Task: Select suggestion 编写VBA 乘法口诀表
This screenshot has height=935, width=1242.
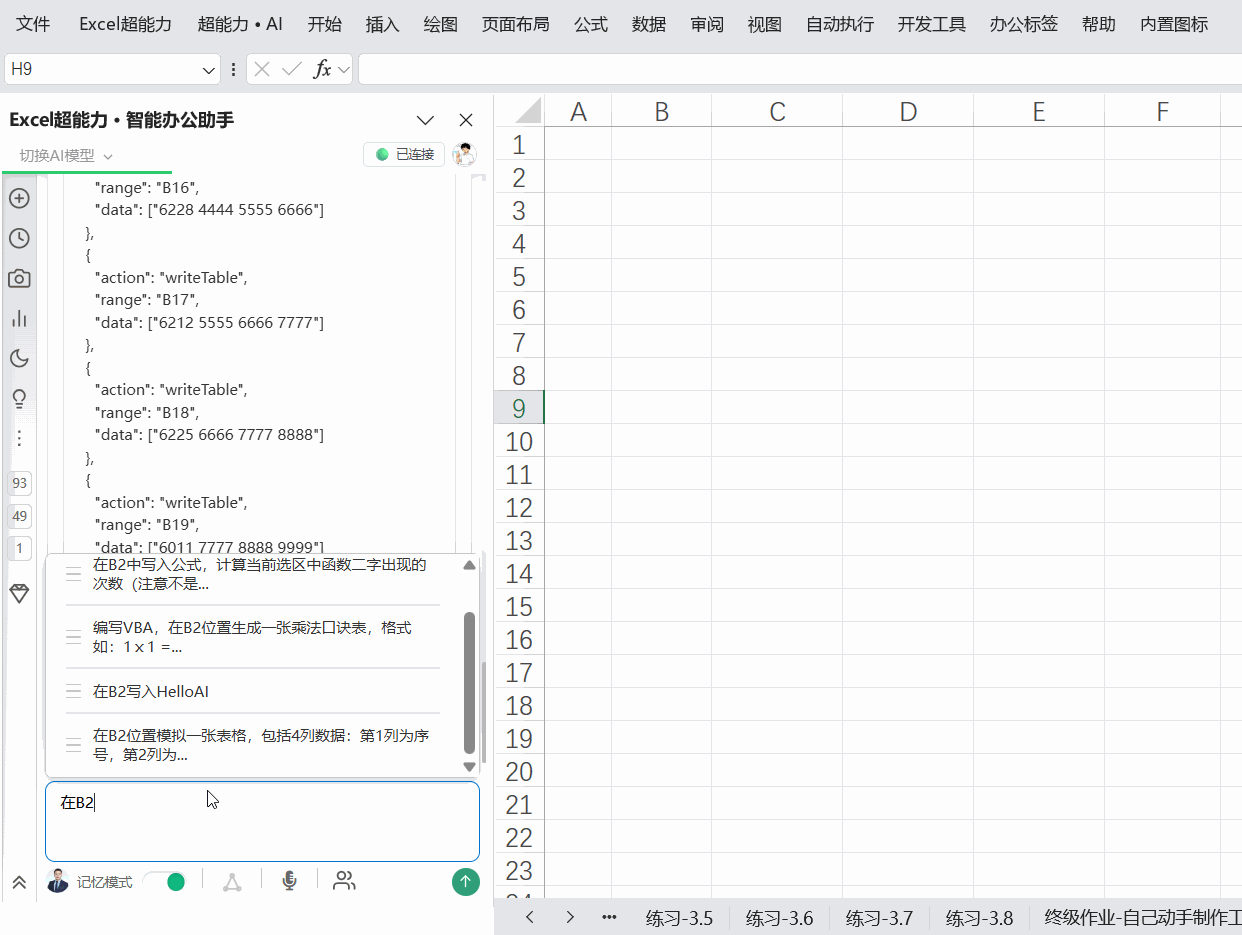Action: pyautogui.click(x=252, y=637)
